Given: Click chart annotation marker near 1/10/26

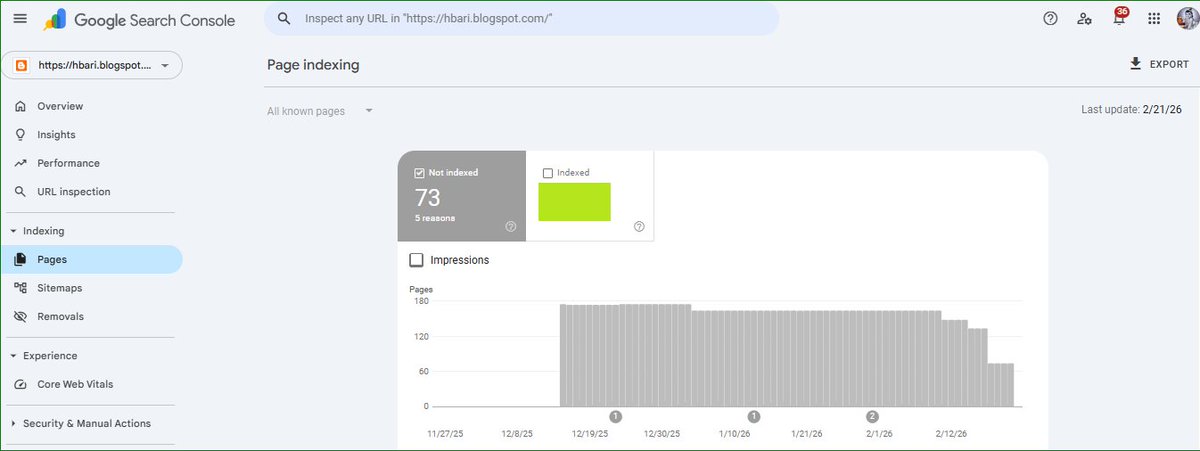Looking at the screenshot, I should click(754, 416).
